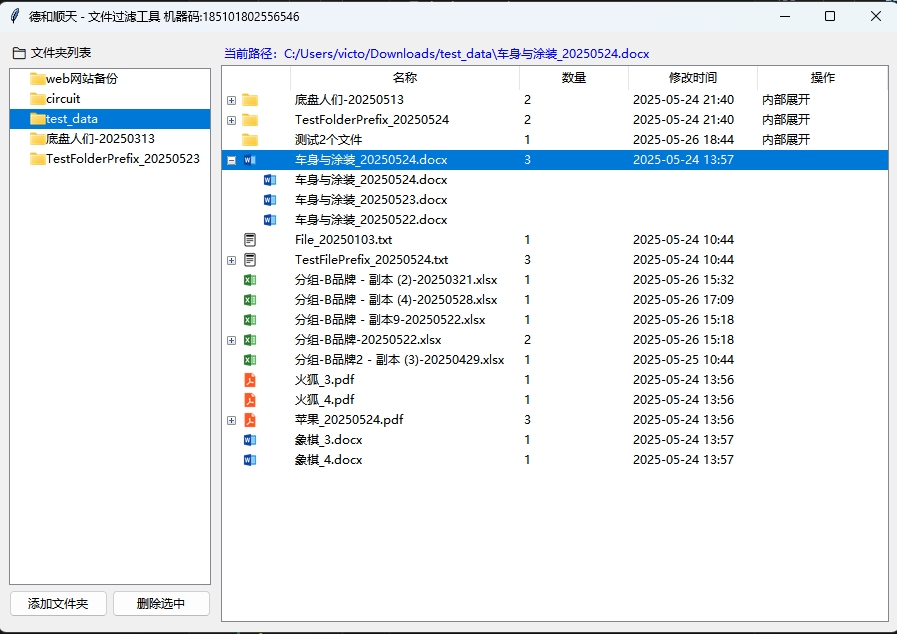Click the 添加文件夹 button

tap(58, 604)
